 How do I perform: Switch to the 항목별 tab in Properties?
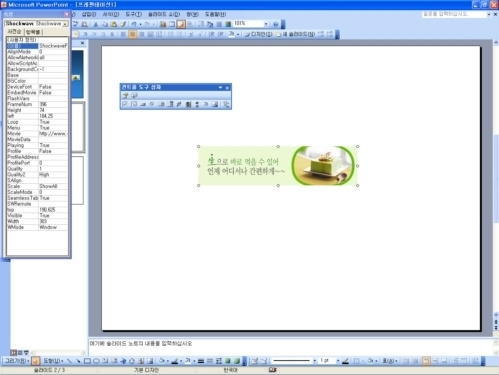point(33,32)
